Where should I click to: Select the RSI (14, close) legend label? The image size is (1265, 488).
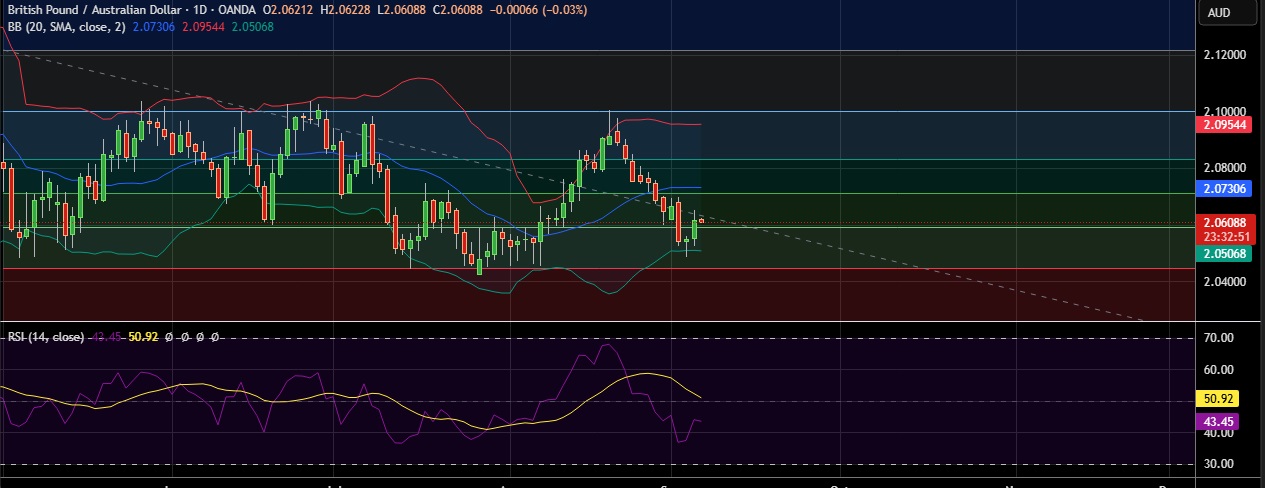[45, 337]
